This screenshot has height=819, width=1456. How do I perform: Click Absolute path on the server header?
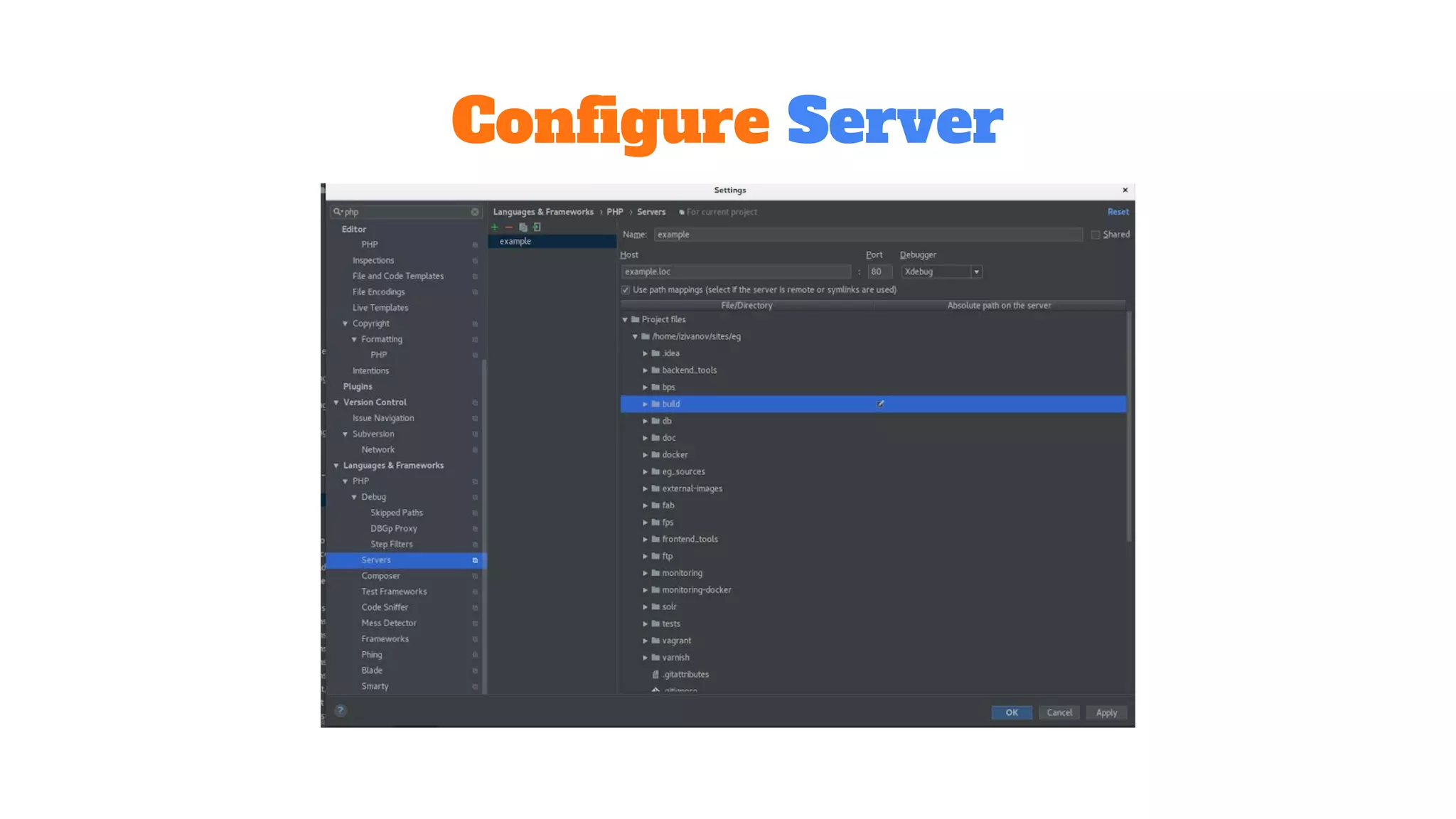[999, 306]
